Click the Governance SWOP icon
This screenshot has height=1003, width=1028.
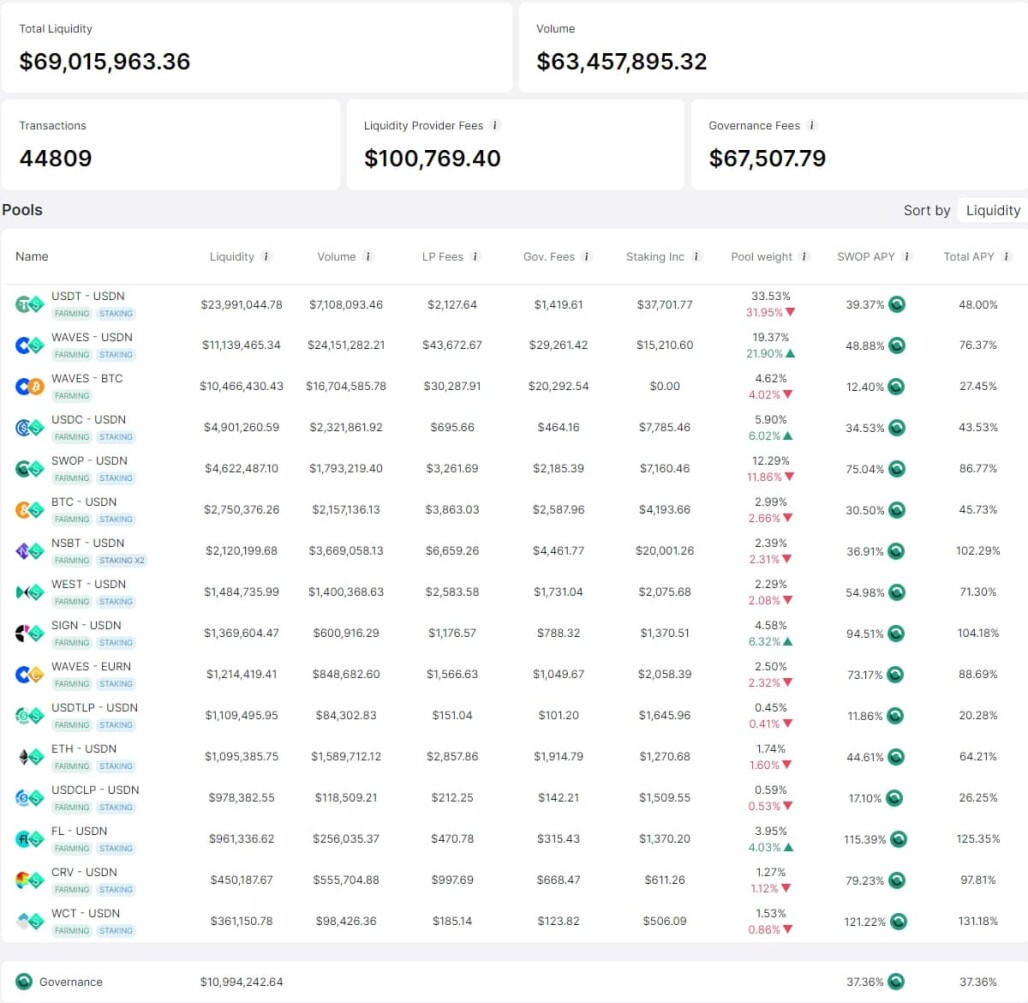(x=24, y=981)
